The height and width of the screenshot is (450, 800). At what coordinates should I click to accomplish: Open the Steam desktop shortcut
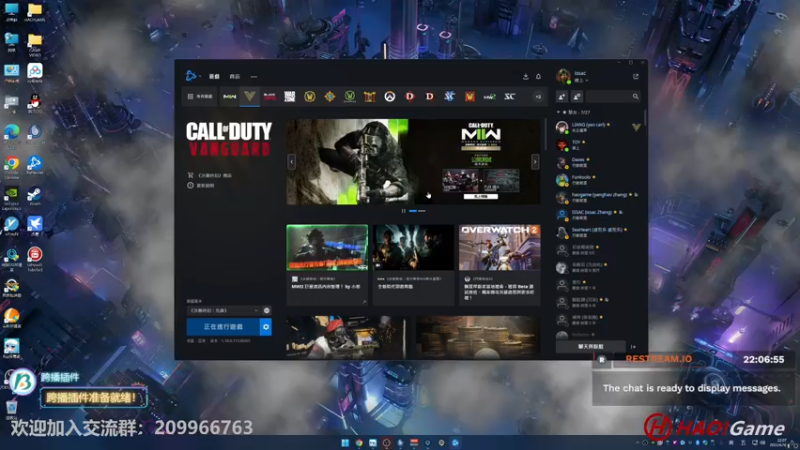35,197
